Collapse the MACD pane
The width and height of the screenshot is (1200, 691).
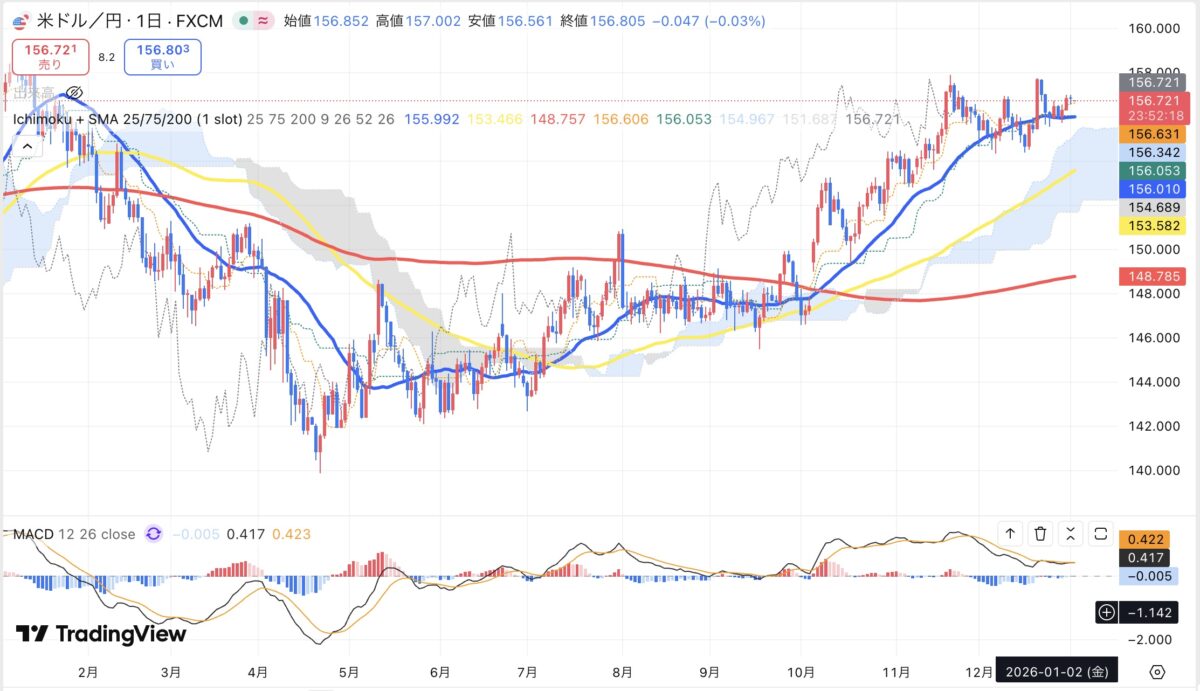click(1071, 534)
